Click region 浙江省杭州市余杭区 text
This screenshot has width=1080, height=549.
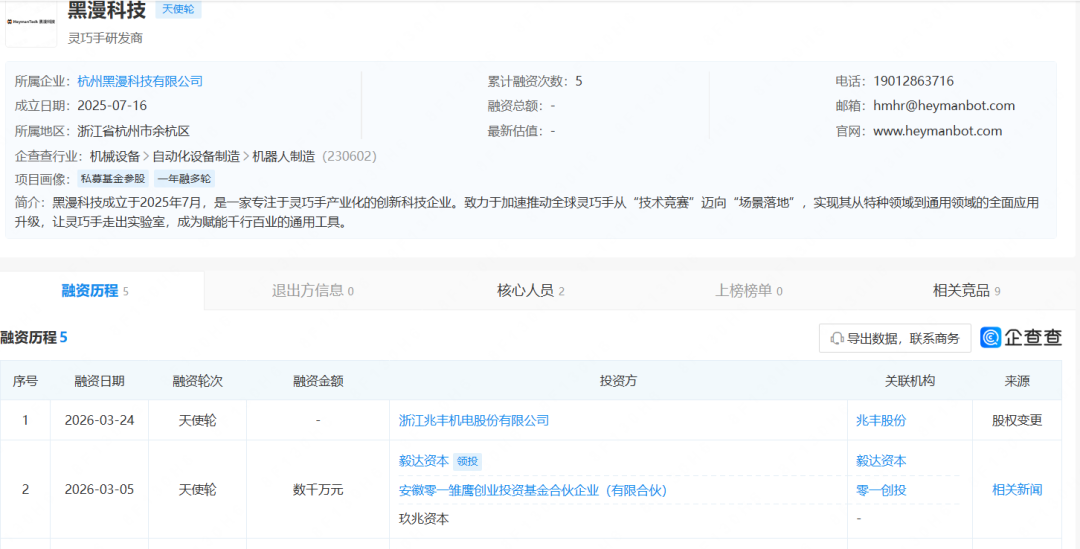133,131
